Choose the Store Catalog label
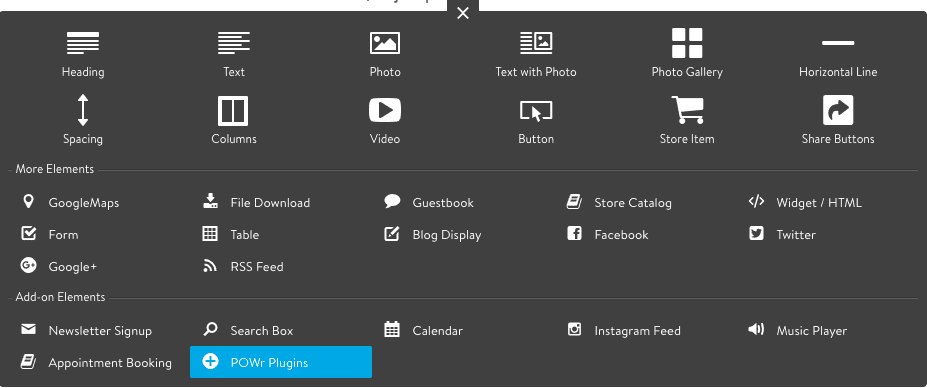 pos(633,203)
